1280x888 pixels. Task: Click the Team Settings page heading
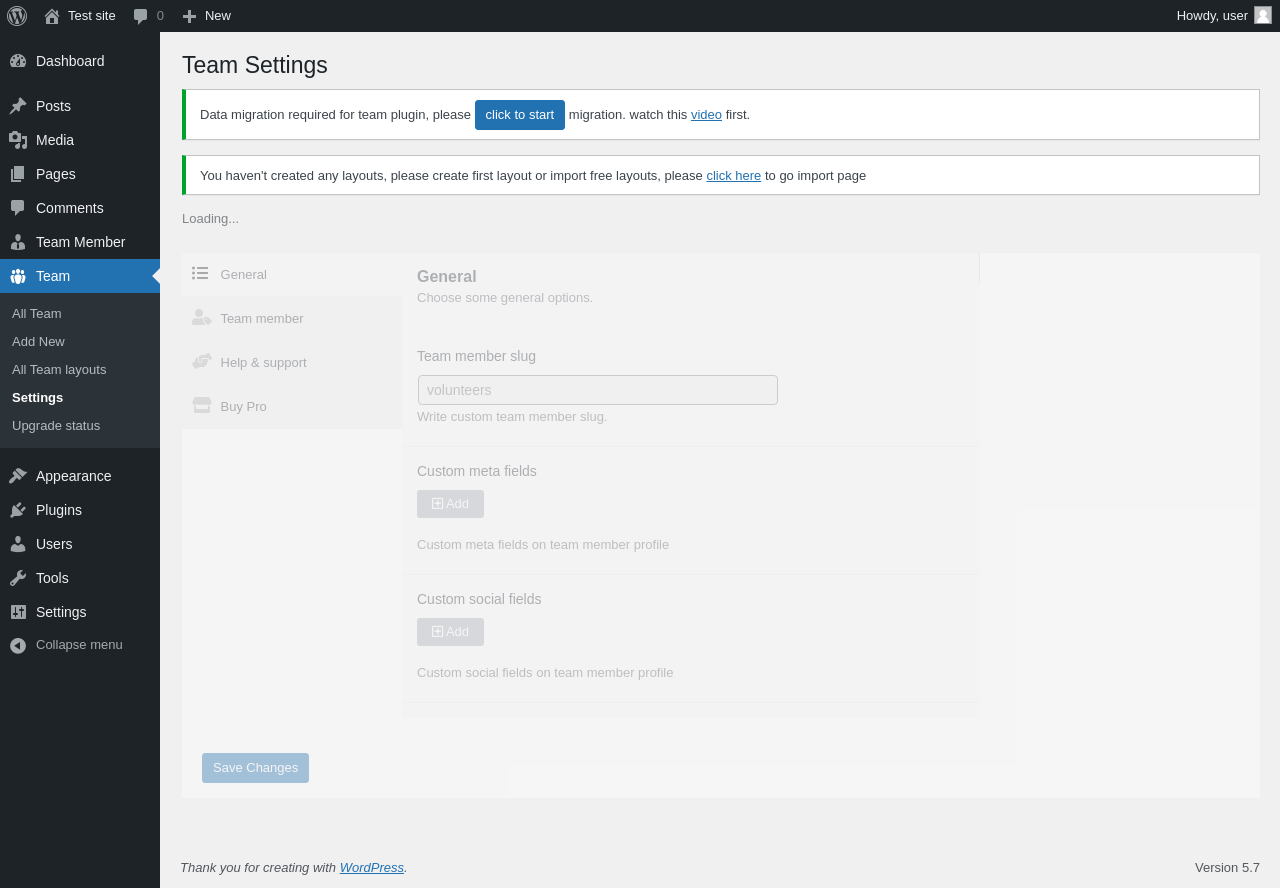[255, 65]
